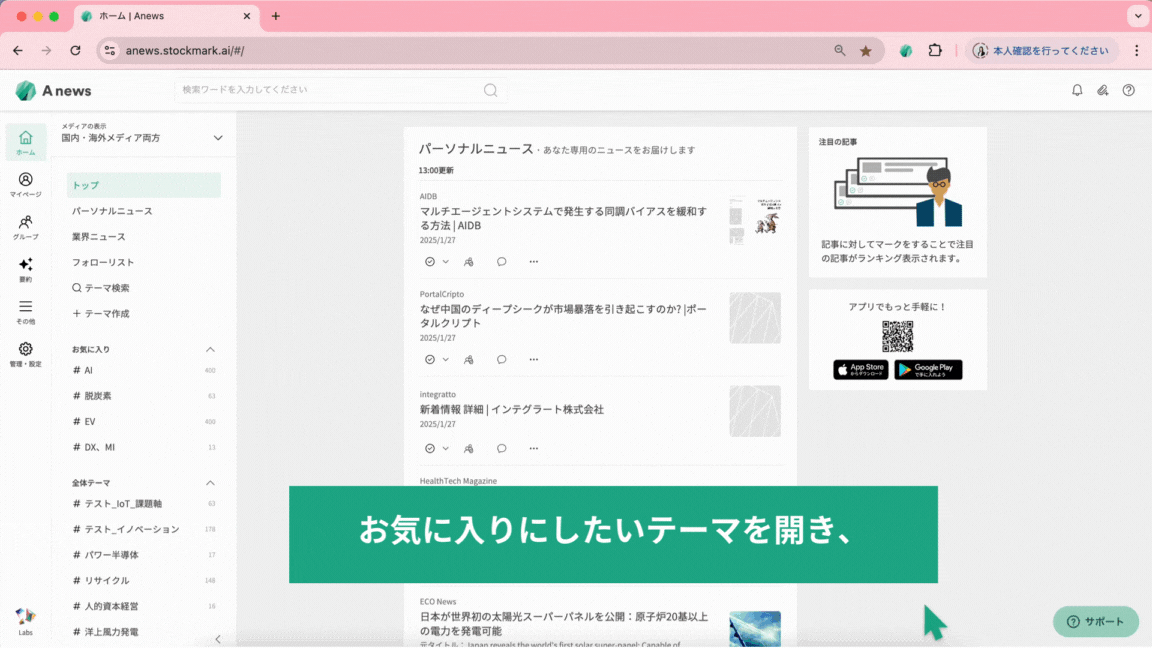The height and width of the screenshot is (648, 1152).
Task: Open 管理・設定 gear icon
Action: [26, 354]
